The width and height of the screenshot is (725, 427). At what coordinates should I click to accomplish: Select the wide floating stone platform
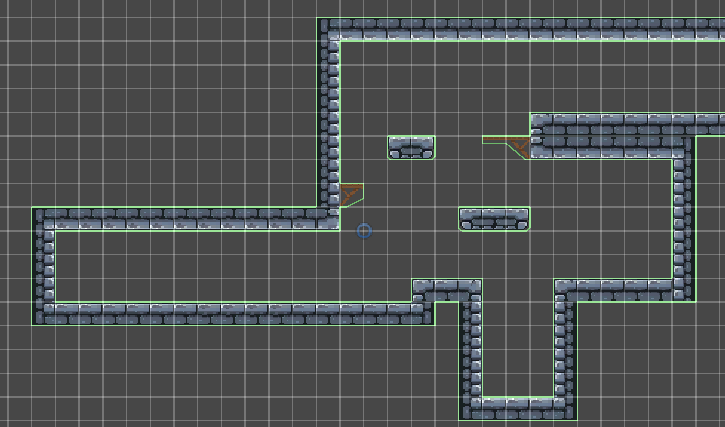pos(494,219)
